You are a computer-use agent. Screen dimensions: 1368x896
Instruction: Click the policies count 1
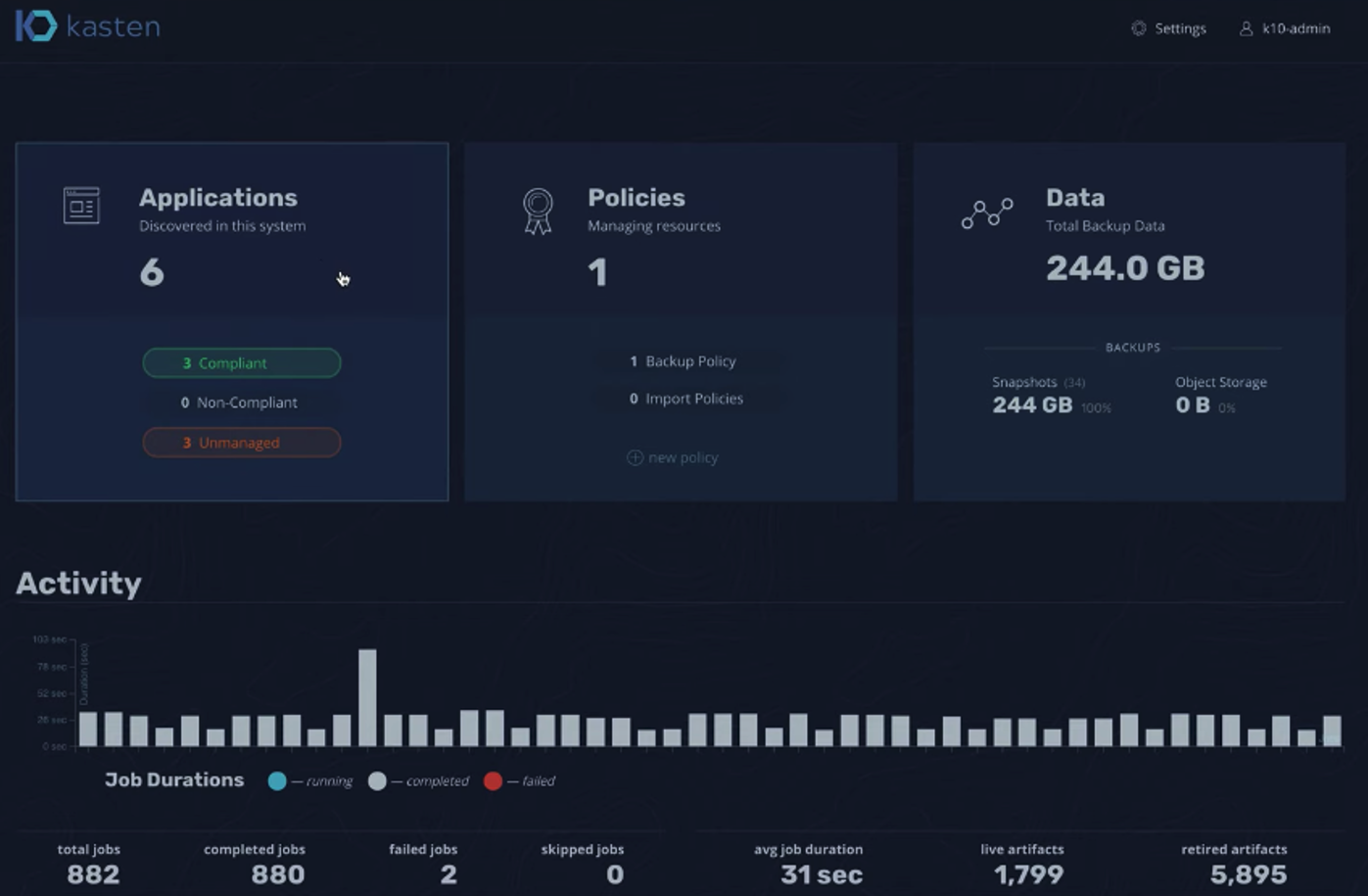point(597,272)
